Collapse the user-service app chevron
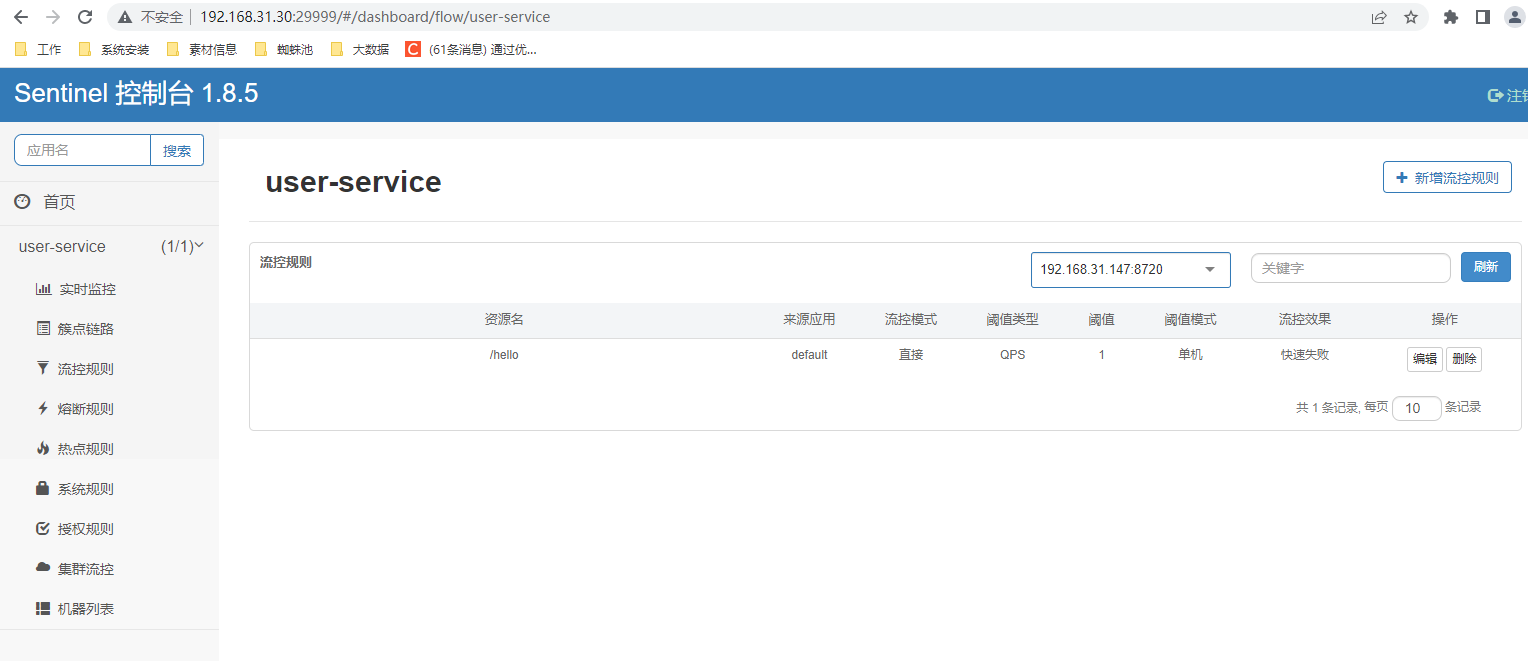 [x=199, y=245]
